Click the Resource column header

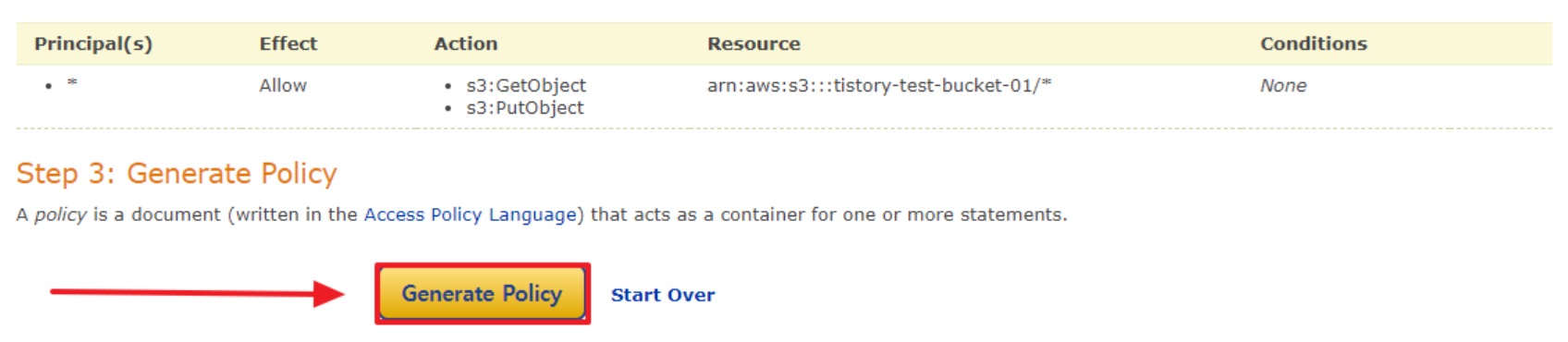[x=753, y=43]
